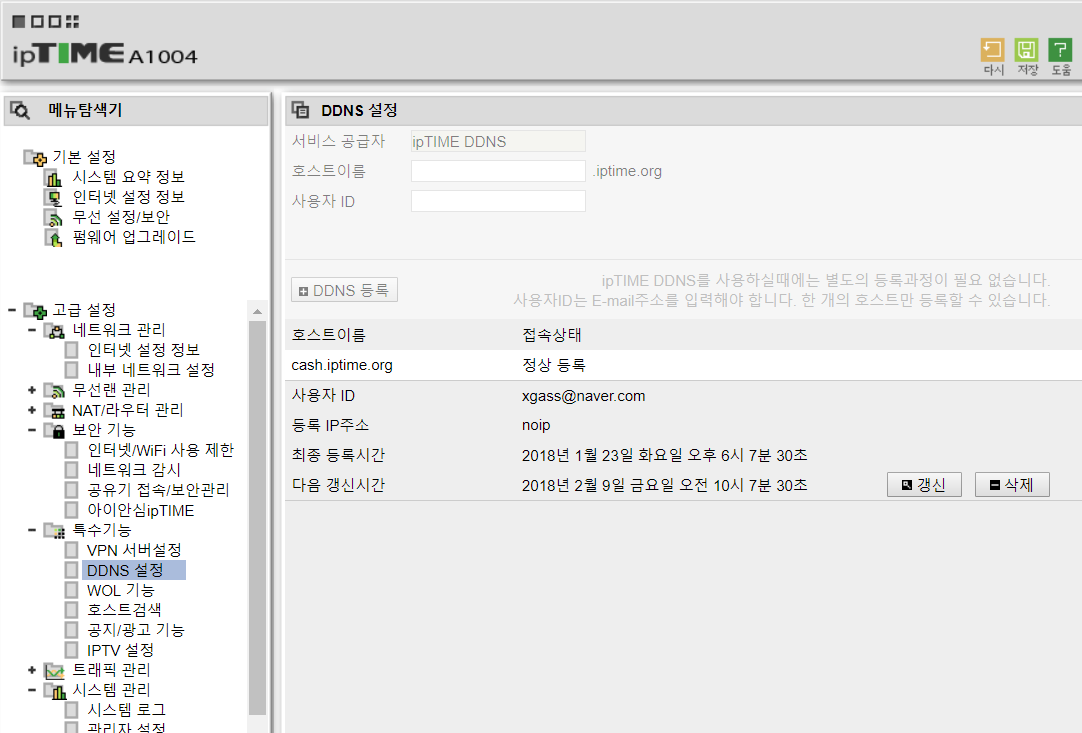Image resolution: width=1082 pixels, height=733 pixels.
Task: Click the menu tree scrollbar thumb
Action: click(257, 518)
